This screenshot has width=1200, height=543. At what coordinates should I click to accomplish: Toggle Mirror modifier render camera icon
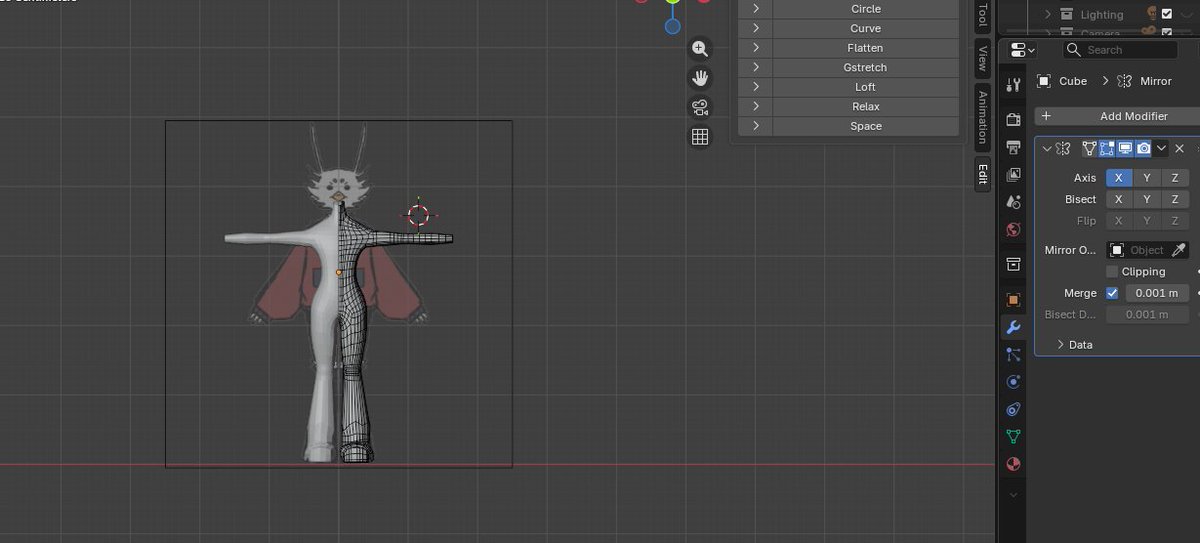(x=1143, y=148)
